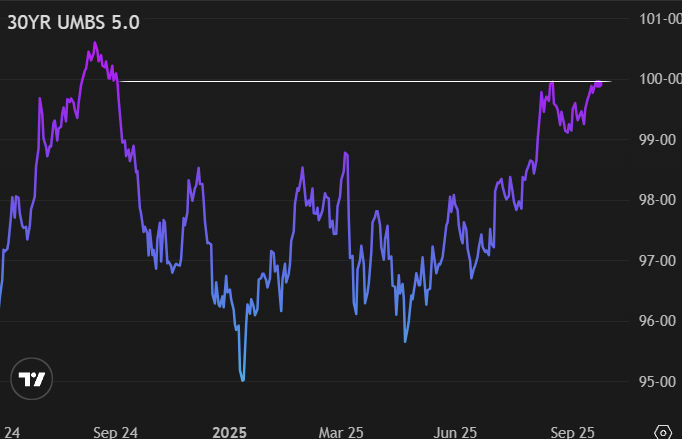Click the latest data point dot on line
The width and height of the screenshot is (682, 439).
coord(599,83)
